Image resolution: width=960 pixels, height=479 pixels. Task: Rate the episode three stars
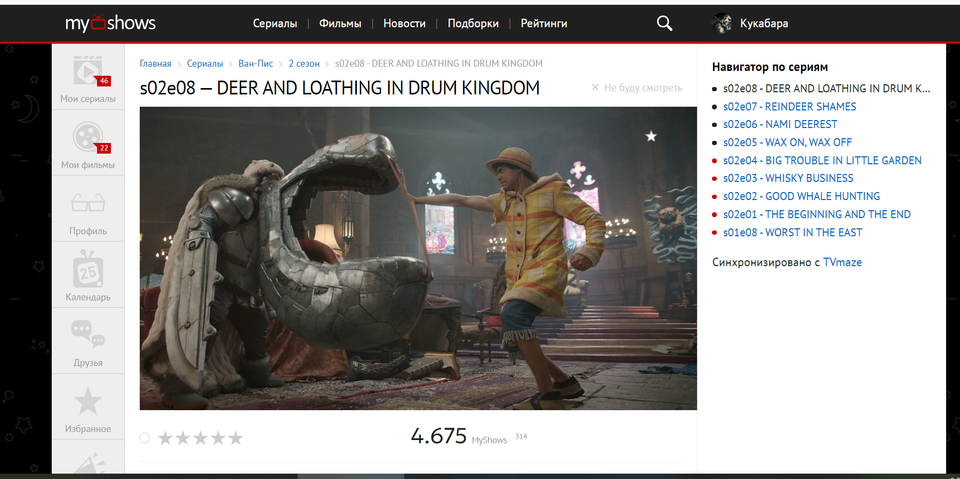pos(200,438)
